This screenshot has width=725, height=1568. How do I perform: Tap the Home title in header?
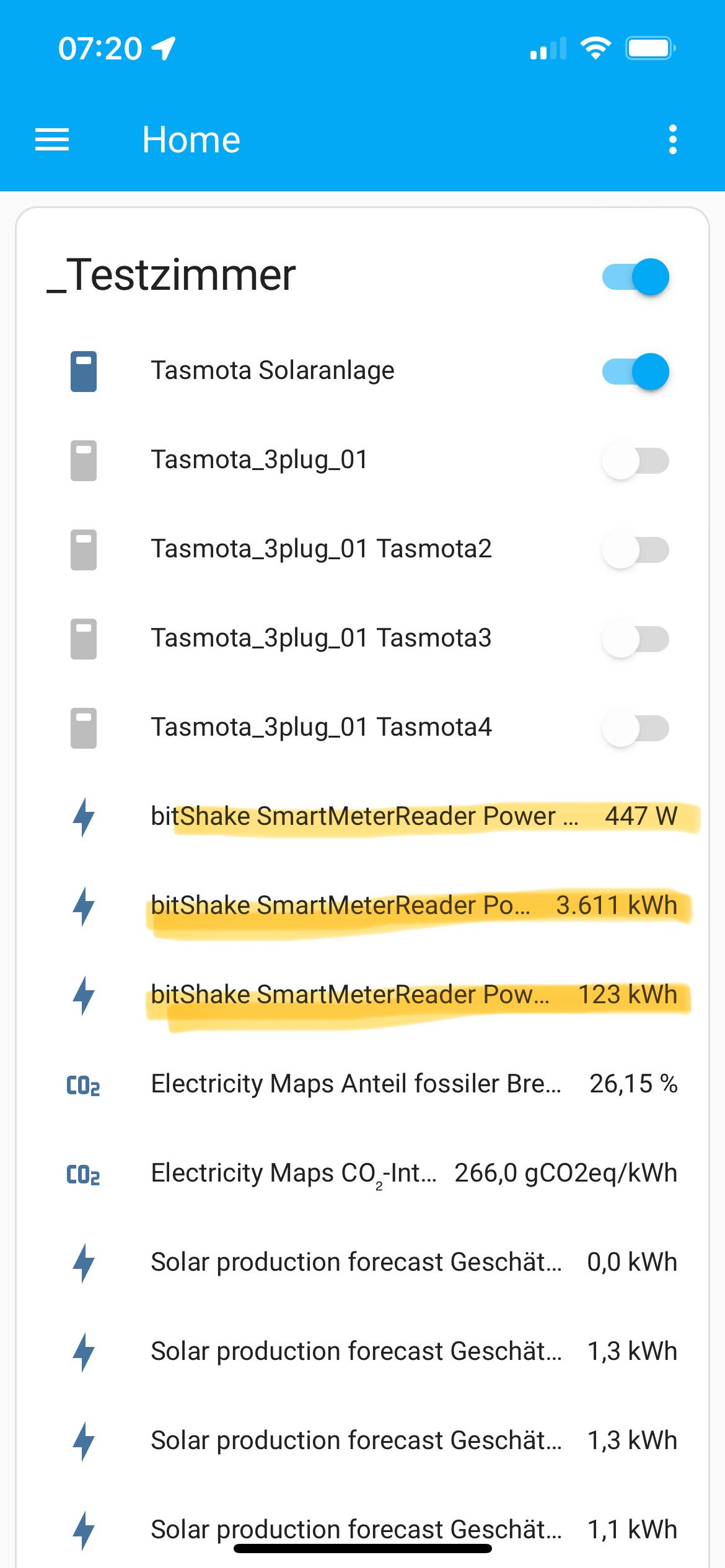tap(191, 139)
